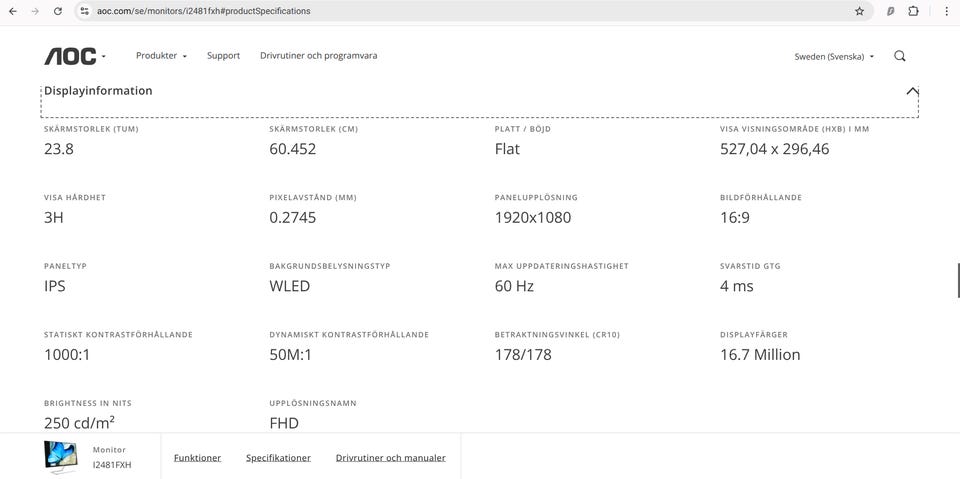
Task: Jump to Specifikationer section link
Action: [278, 458]
